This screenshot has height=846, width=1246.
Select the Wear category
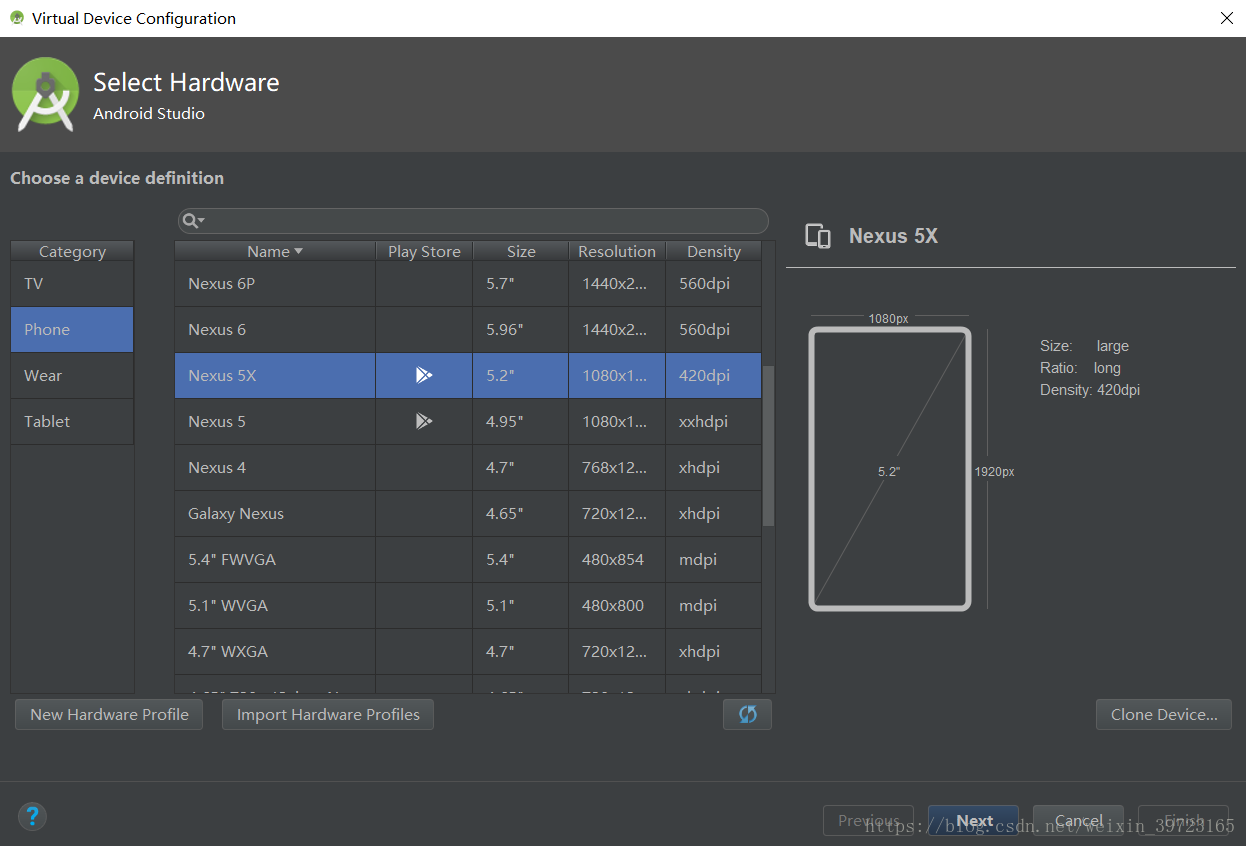[72, 376]
